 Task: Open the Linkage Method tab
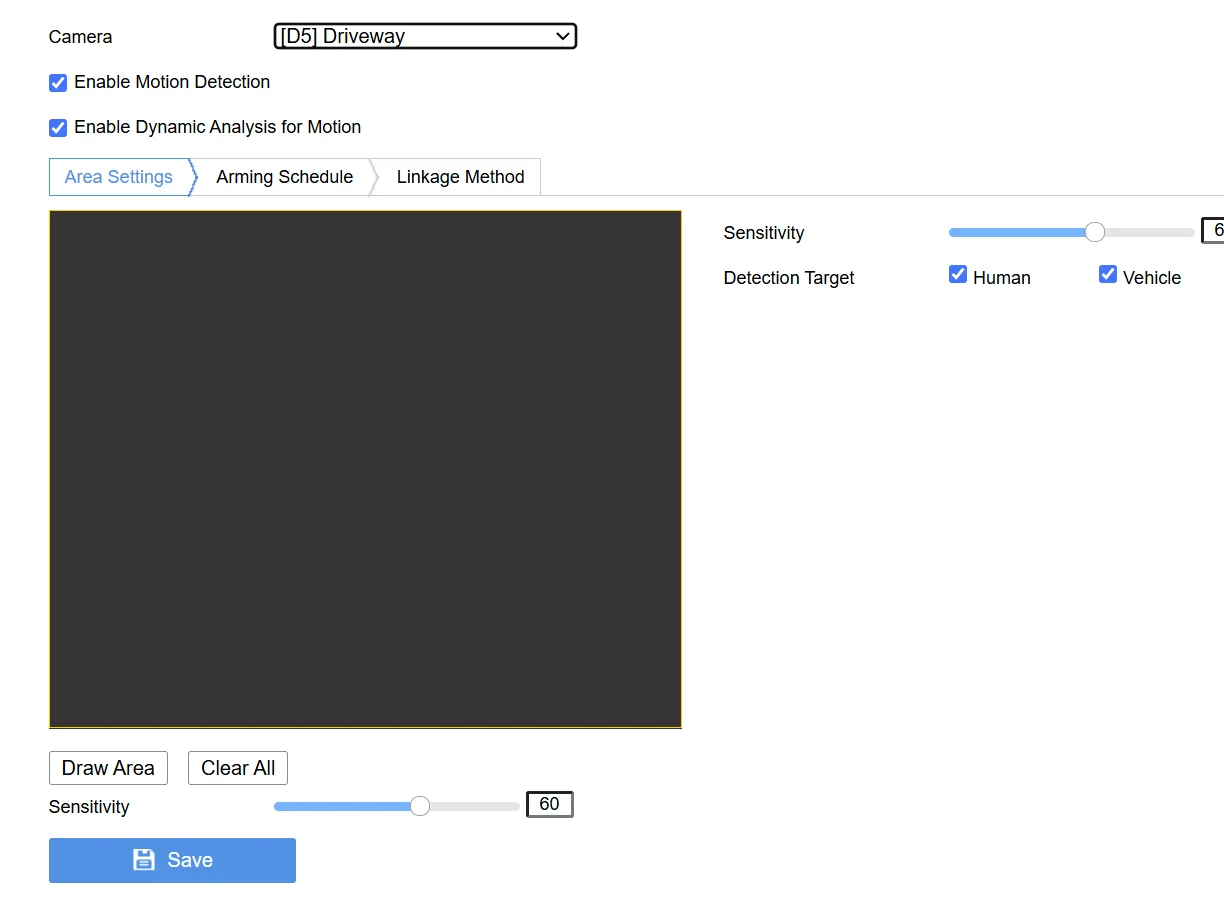[x=460, y=177]
